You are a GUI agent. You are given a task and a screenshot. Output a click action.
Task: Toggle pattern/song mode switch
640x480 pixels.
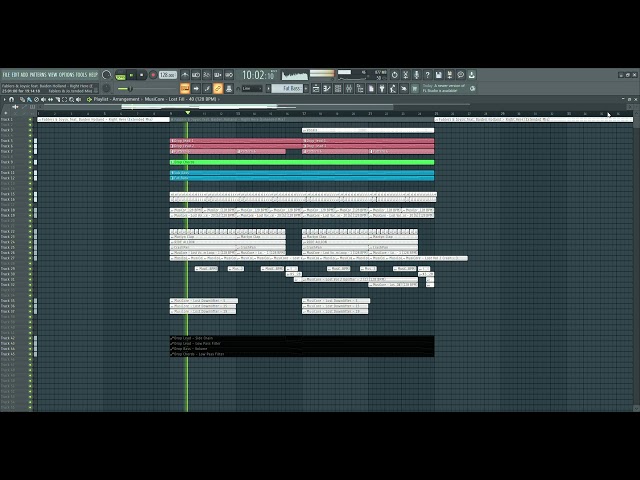point(120,76)
